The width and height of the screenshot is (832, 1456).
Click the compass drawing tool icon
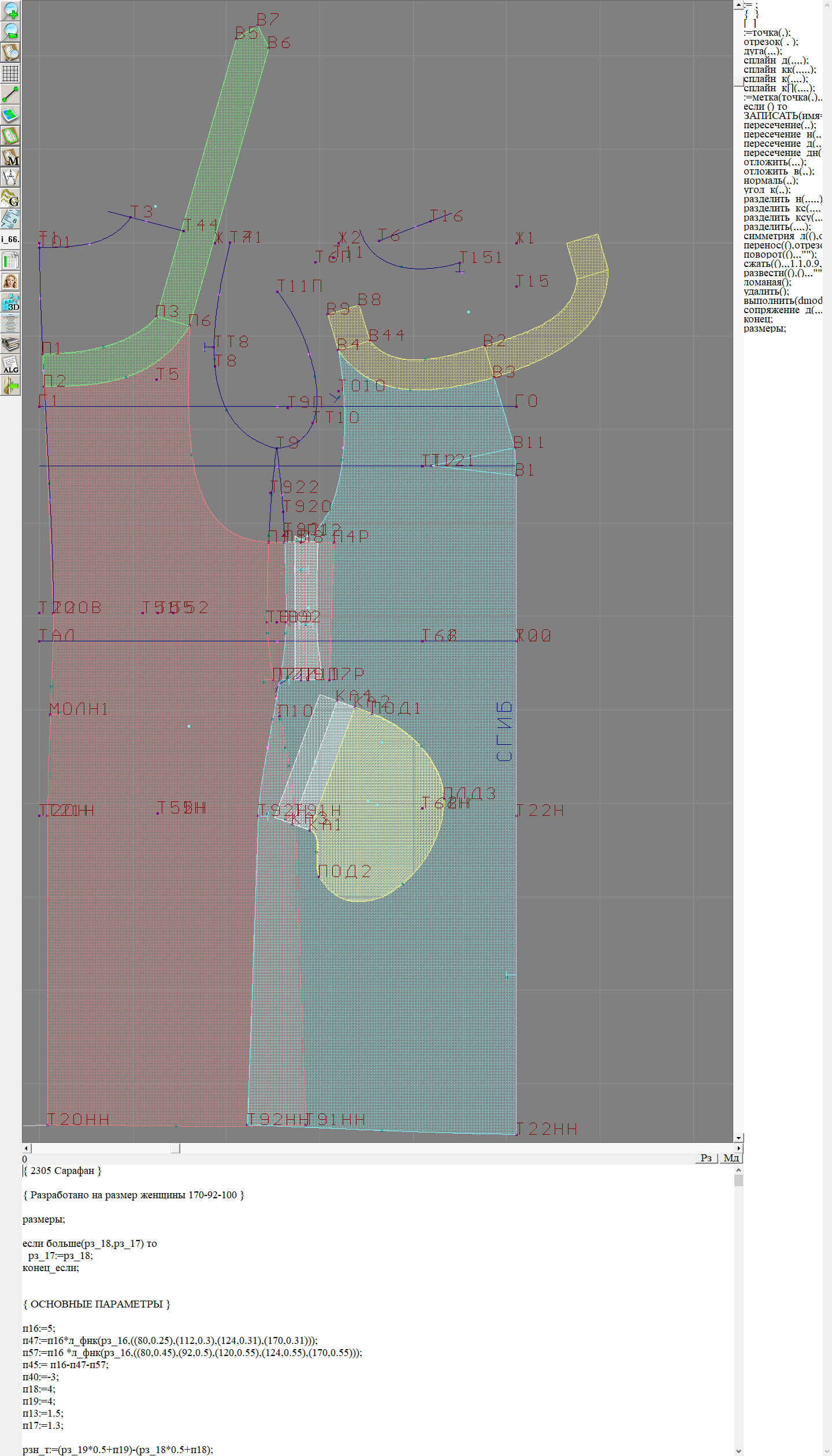[10, 177]
